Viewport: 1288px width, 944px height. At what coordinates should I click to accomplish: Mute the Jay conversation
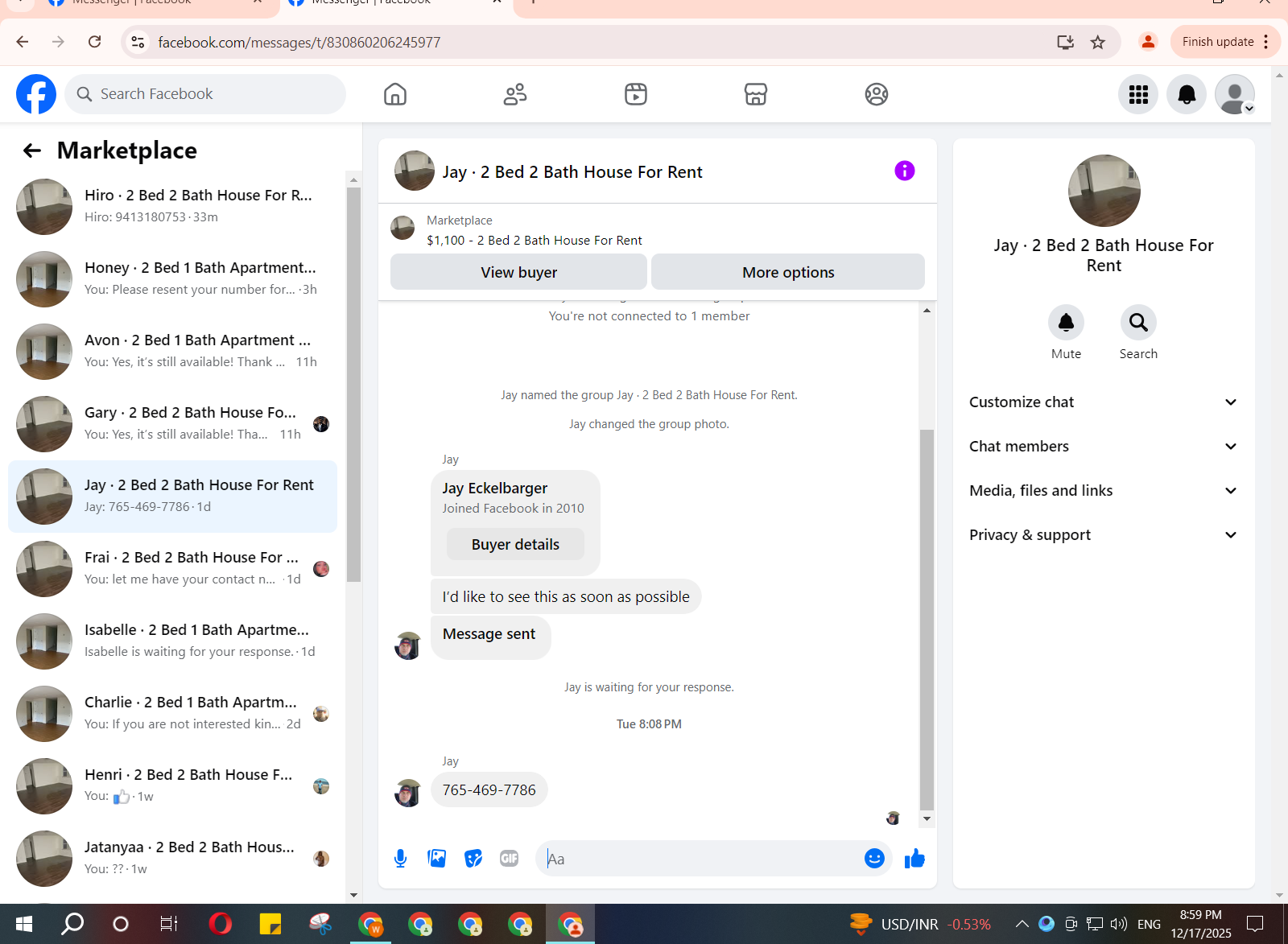(1066, 323)
